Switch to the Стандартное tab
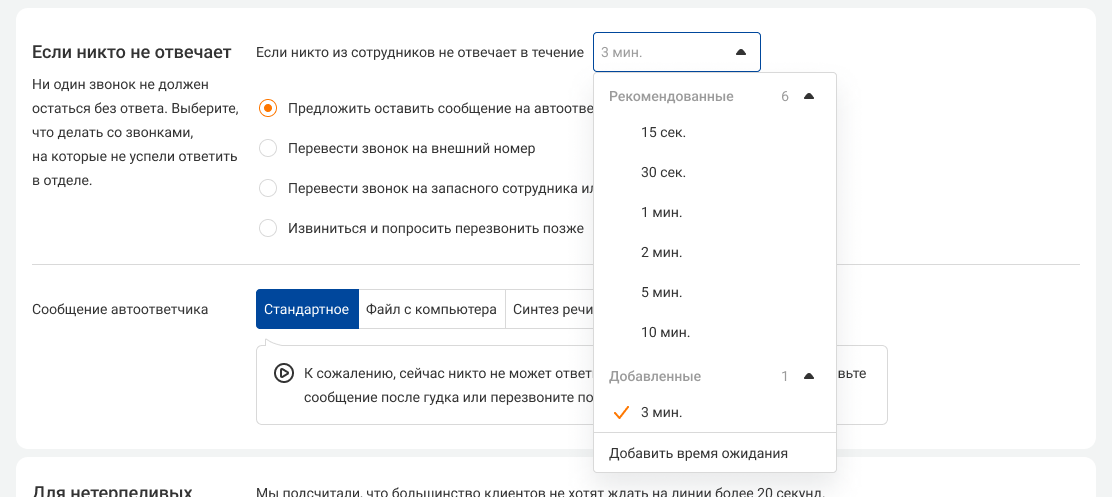 coord(307,309)
